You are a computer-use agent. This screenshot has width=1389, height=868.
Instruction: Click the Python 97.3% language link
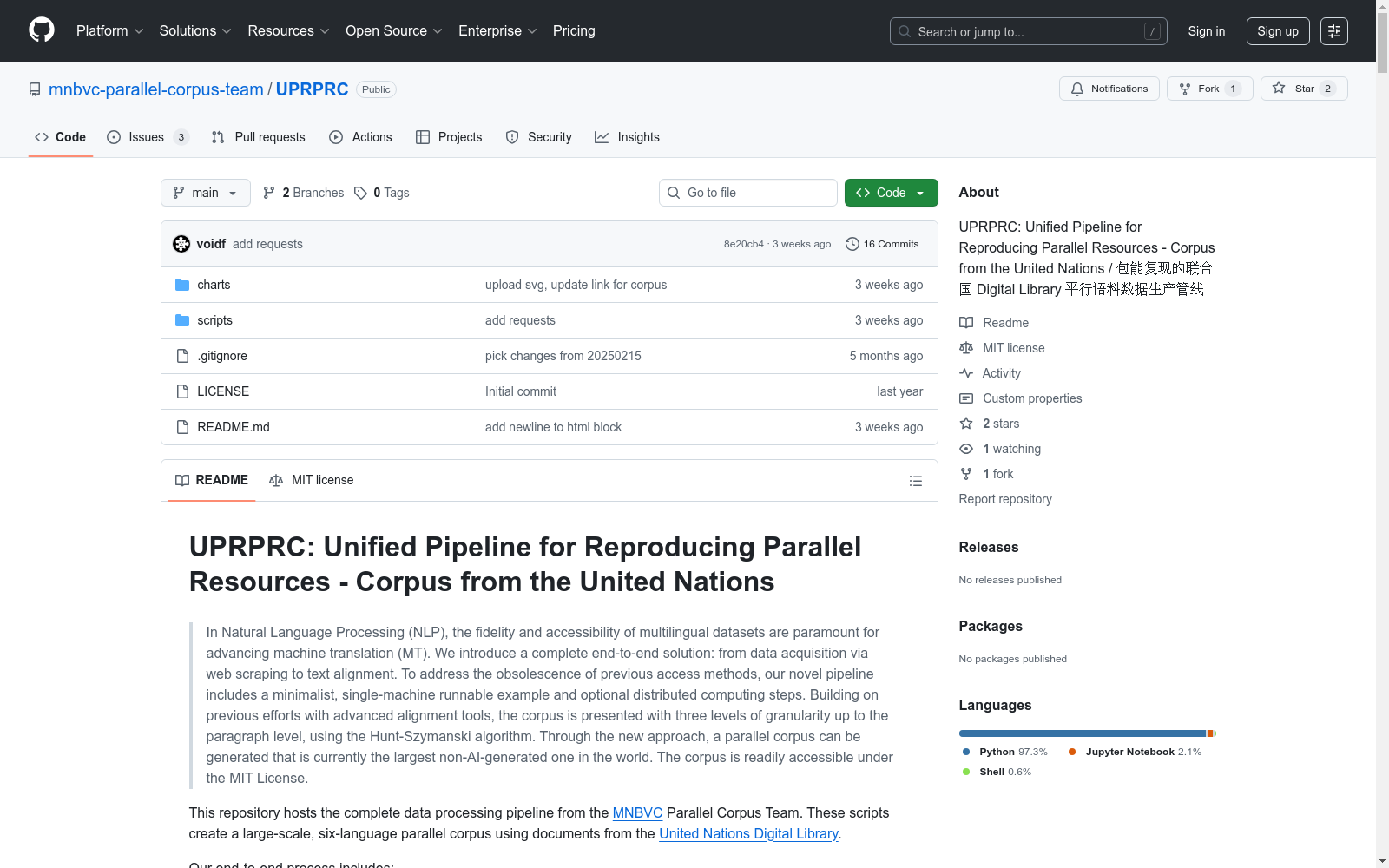(1005, 752)
